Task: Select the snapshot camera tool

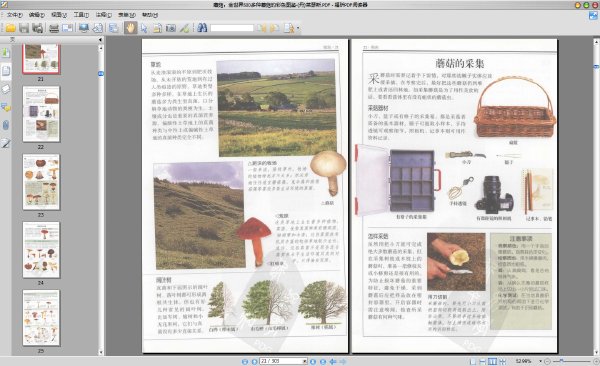Action: [171, 28]
